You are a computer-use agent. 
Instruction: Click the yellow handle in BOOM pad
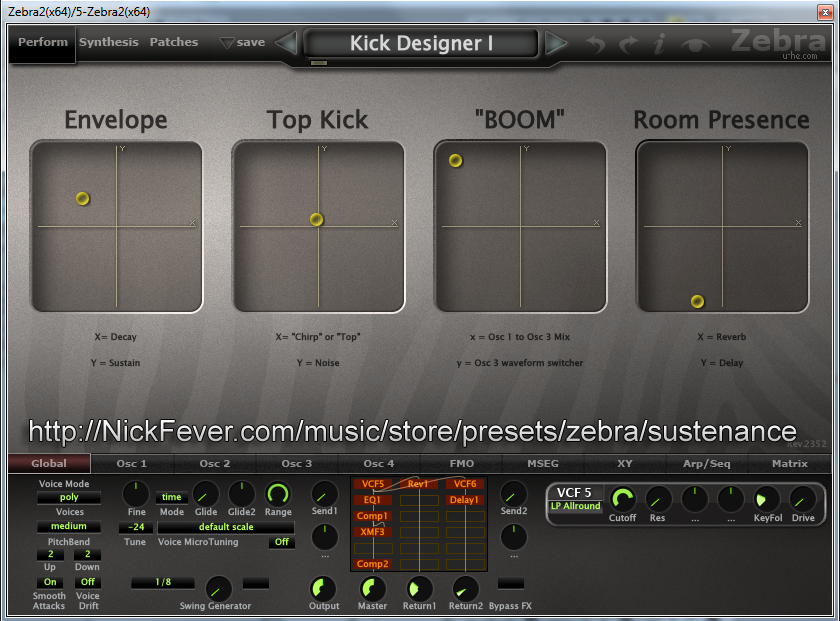pyautogui.click(x=455, y=160)
